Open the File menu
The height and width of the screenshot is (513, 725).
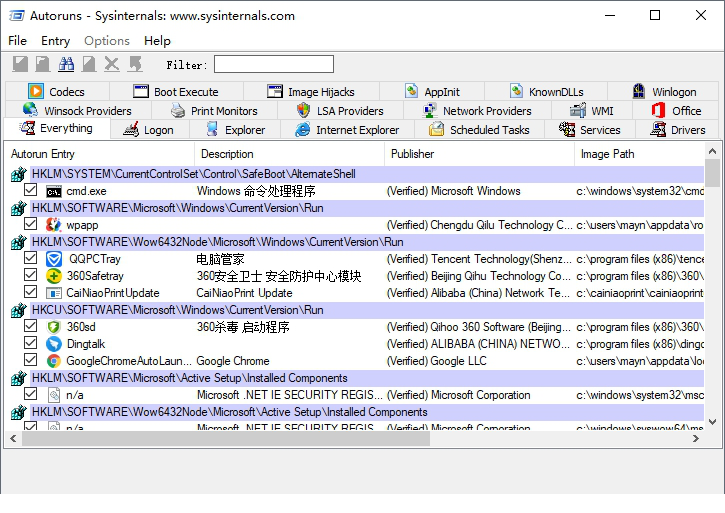coord(18,41)
